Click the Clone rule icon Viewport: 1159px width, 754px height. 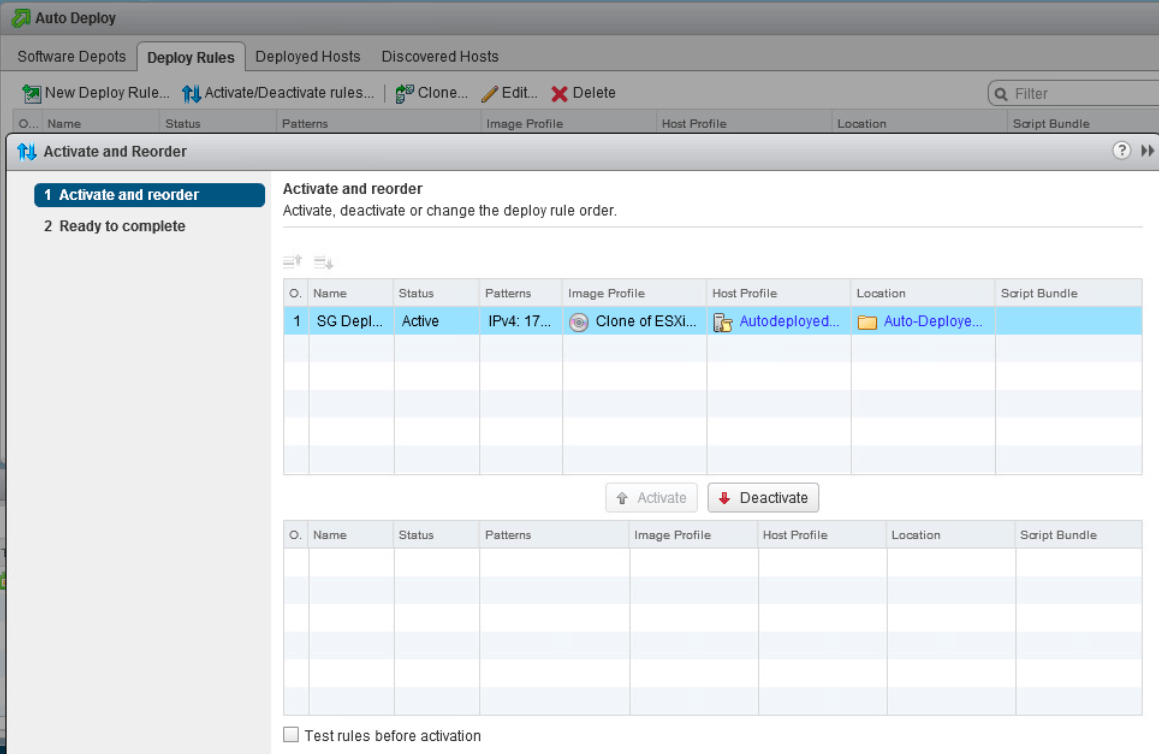click(404, 93)
